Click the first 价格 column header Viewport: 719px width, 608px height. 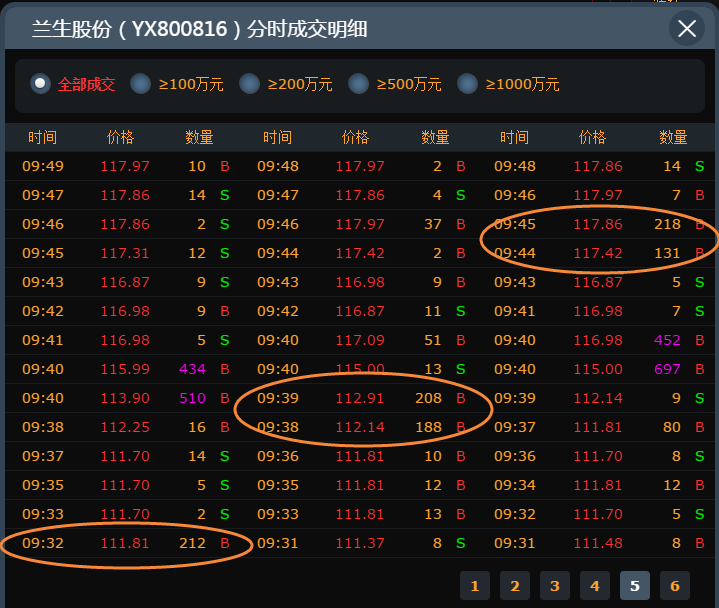(x=120, y=137)
